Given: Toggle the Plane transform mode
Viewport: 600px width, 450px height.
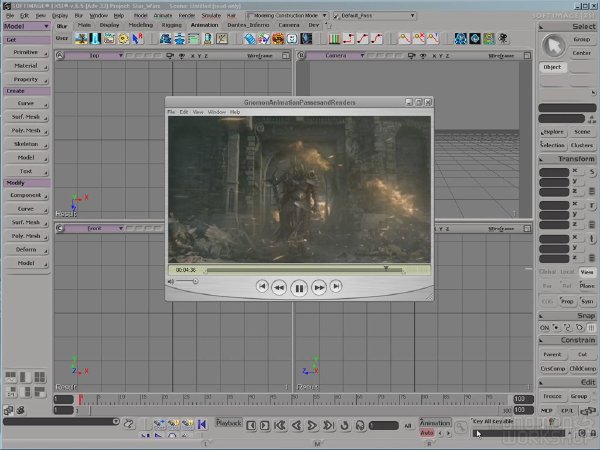Looking at the screenshot, I should click(587, 286).
